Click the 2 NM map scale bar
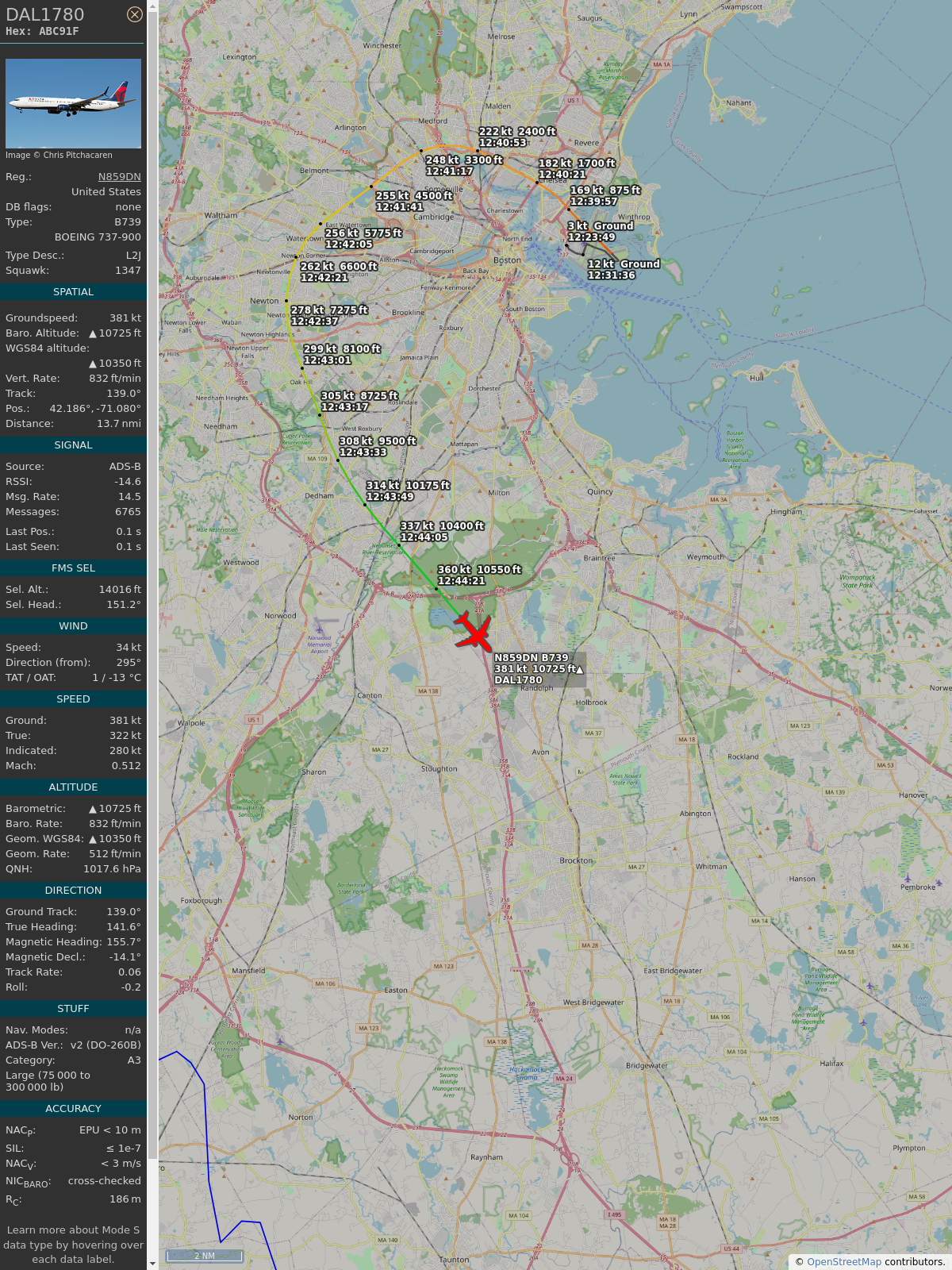This screenshot has width=952, height=1270. click(x=204, y=1256)
